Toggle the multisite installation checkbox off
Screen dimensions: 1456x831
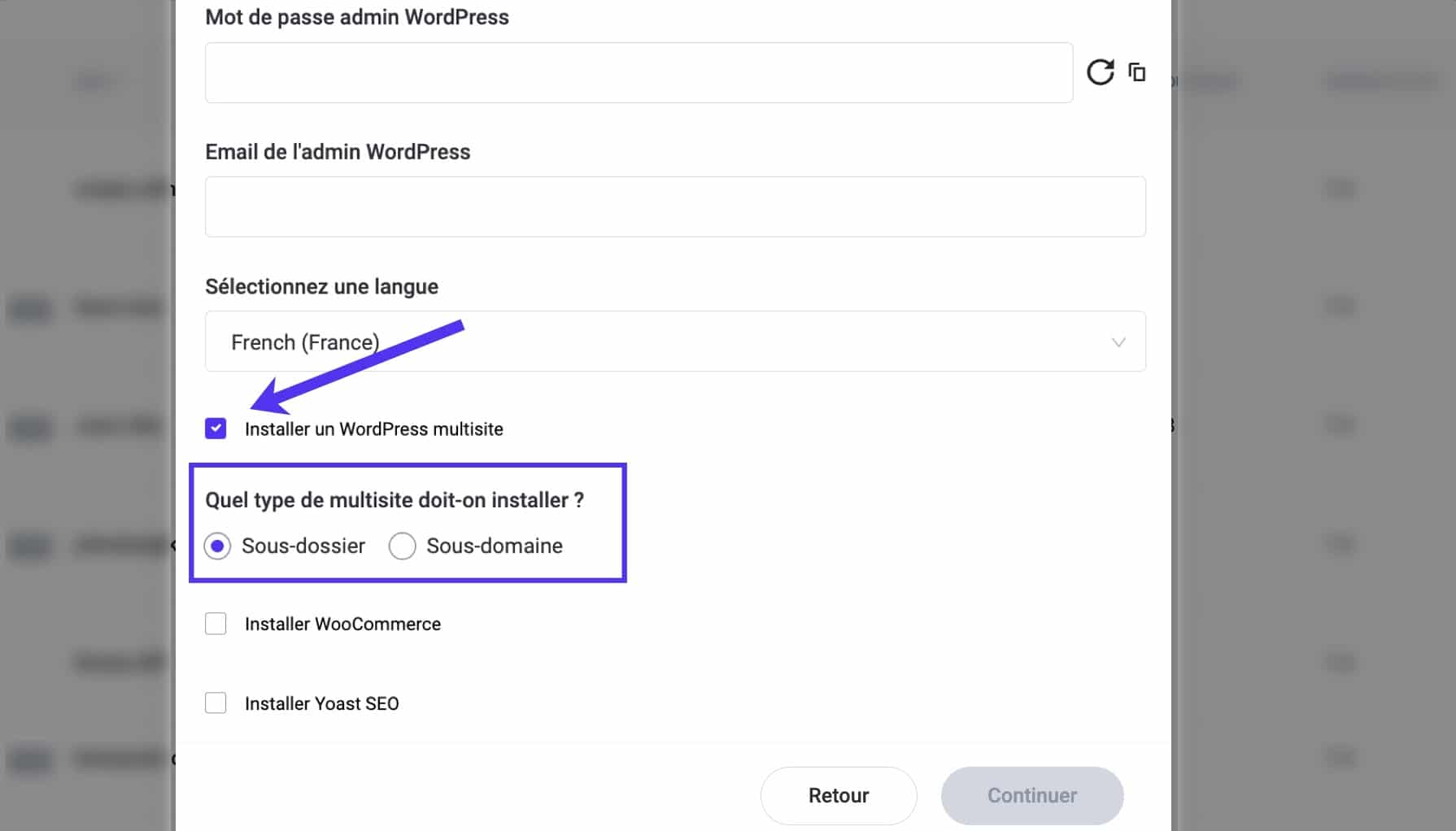[216, 429]
